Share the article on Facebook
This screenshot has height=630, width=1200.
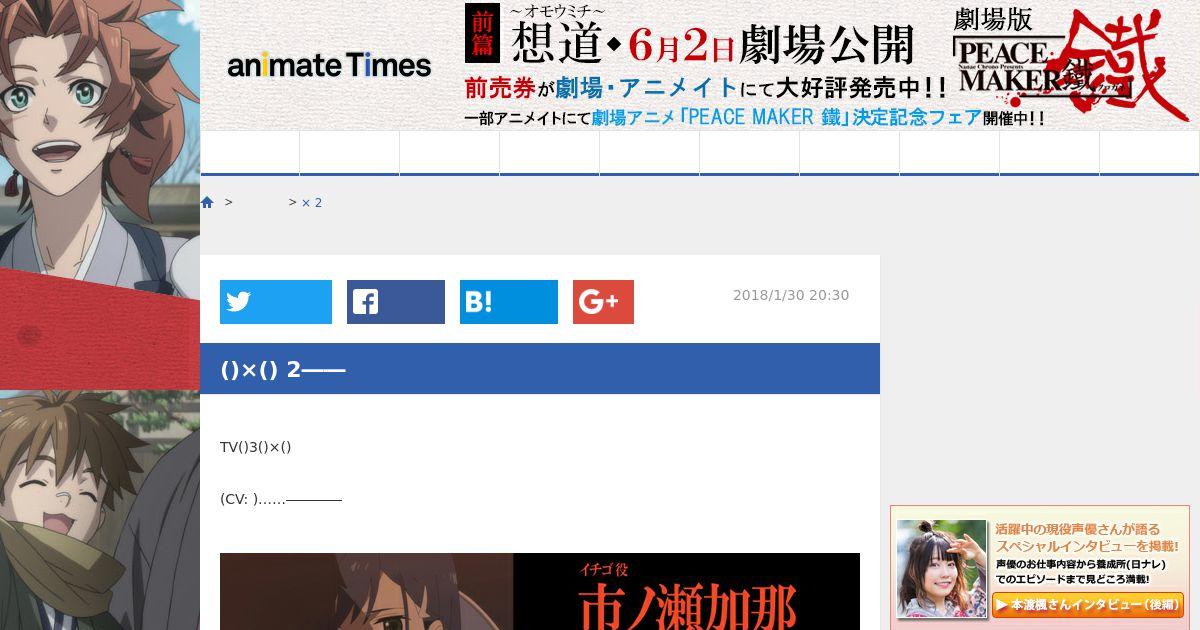396,302
